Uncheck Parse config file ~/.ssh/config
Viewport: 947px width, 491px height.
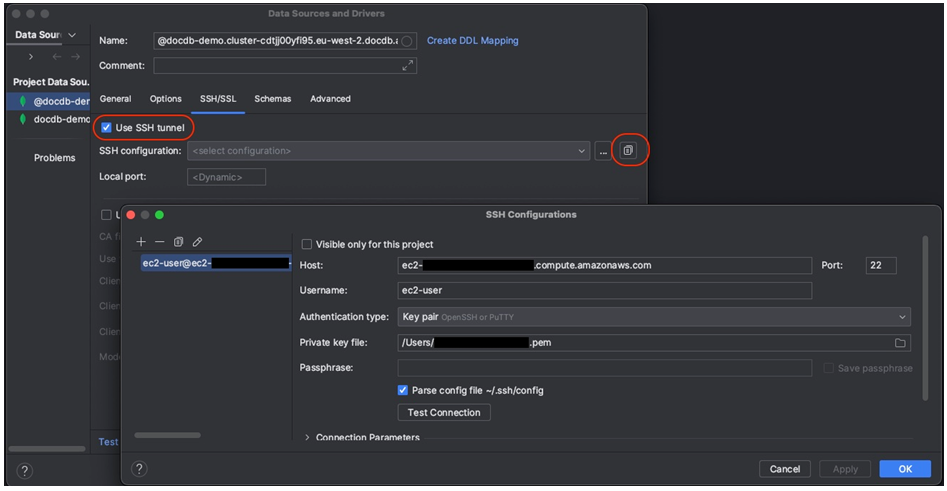pos(403,390)
